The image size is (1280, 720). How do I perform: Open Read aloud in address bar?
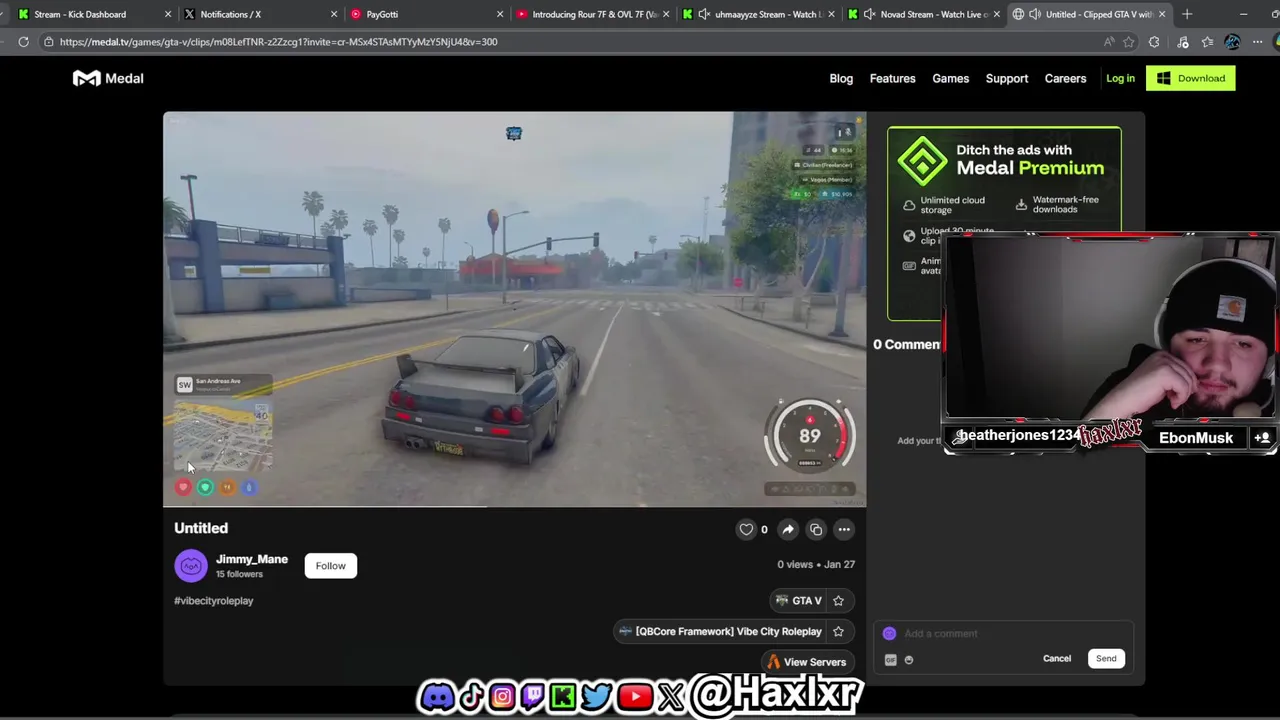click(1109, 42)
